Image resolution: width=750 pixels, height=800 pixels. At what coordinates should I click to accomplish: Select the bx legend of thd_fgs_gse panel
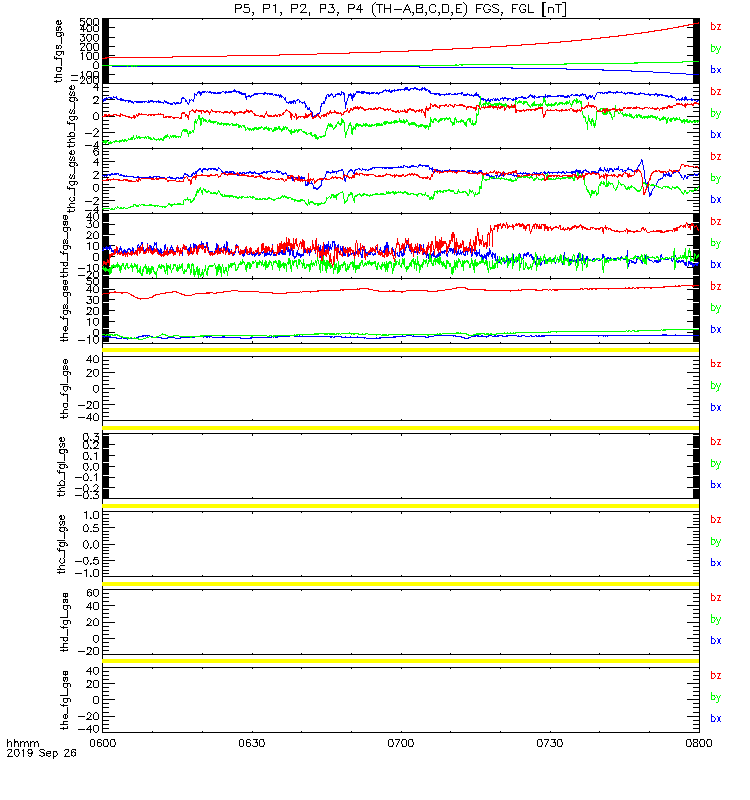(716, 265)
